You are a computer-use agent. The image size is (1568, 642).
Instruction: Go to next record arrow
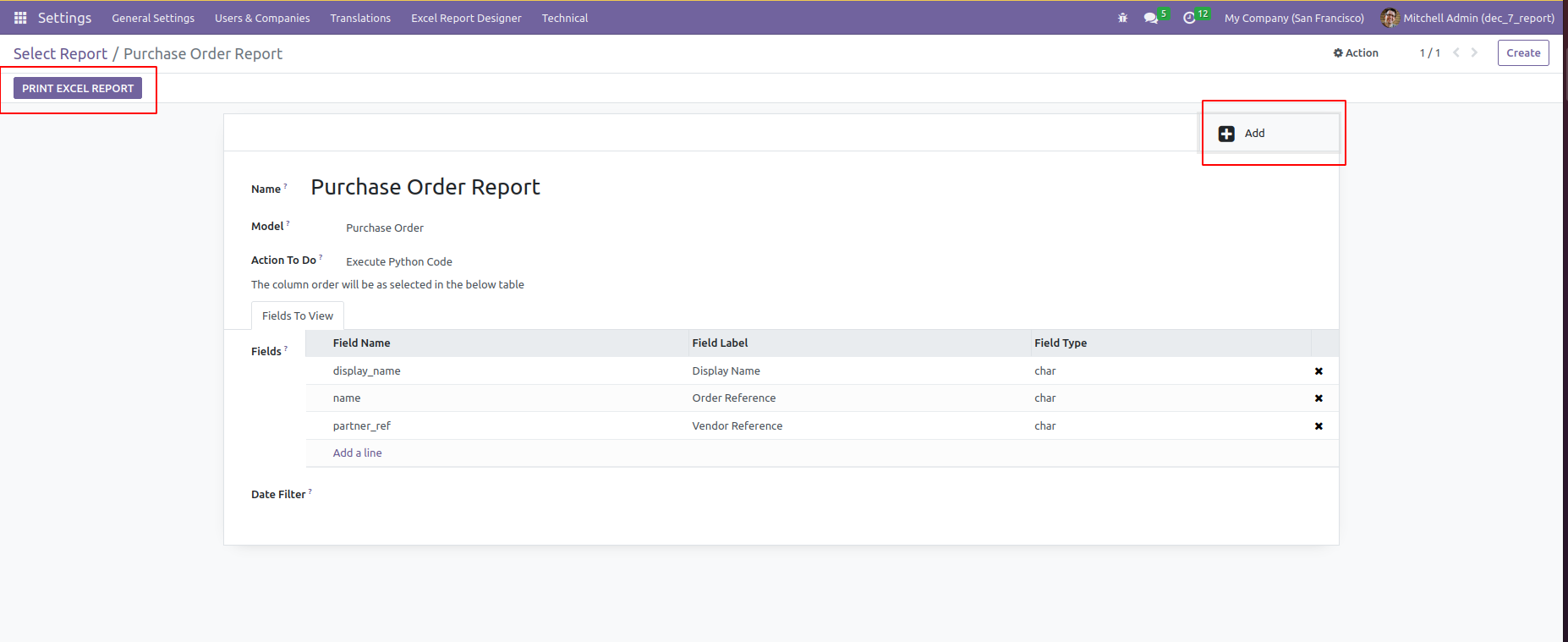[1474, 53]
